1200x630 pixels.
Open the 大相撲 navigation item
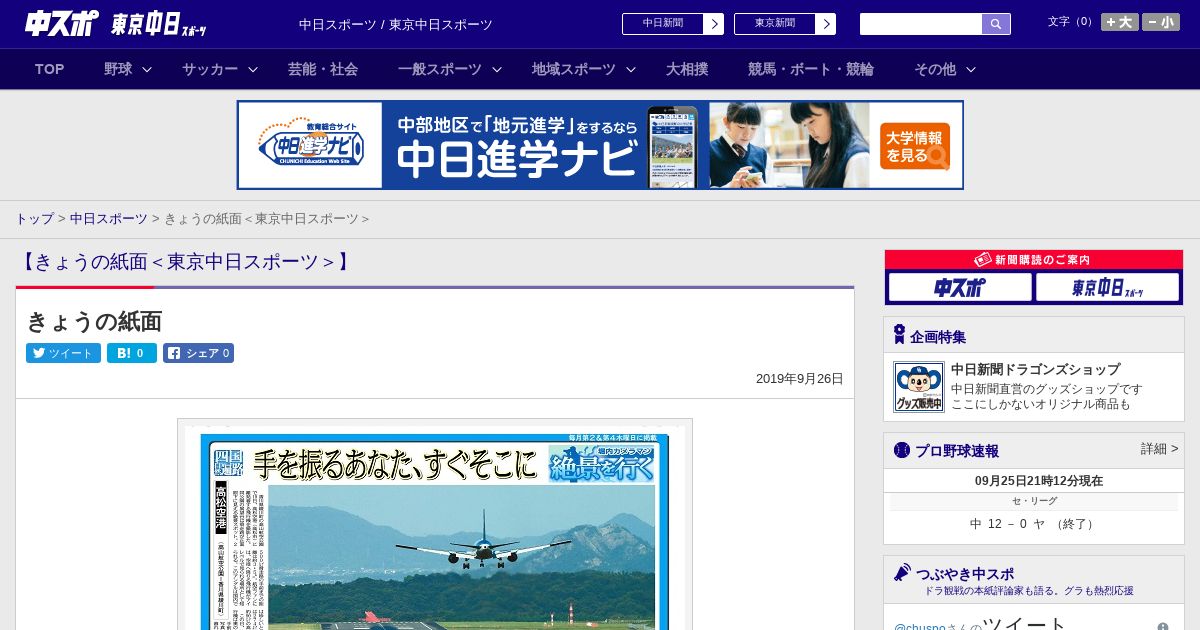coord(687,69)
